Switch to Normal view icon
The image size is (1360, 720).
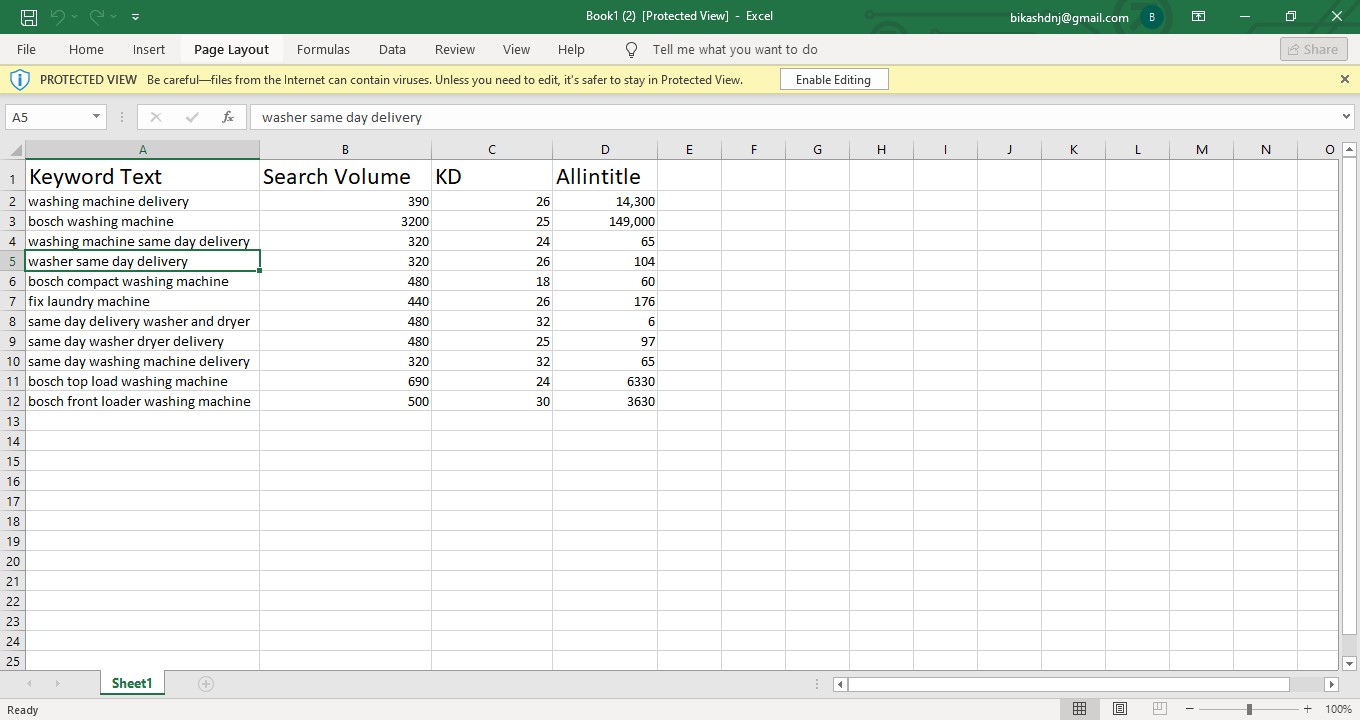pos(1080,709)
